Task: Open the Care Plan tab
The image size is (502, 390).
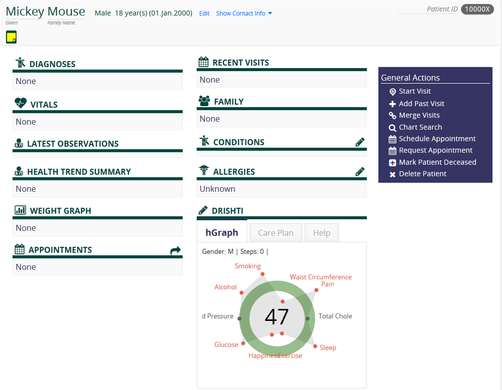Action: coord(276,233)
